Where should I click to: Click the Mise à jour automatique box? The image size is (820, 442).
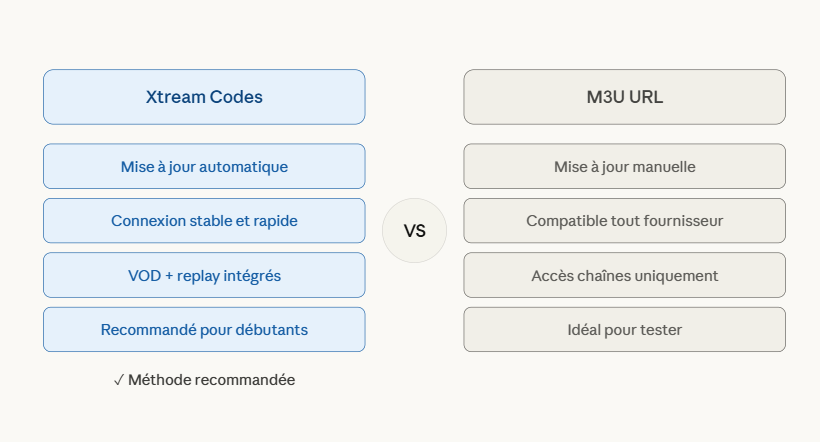pos(204,166)
